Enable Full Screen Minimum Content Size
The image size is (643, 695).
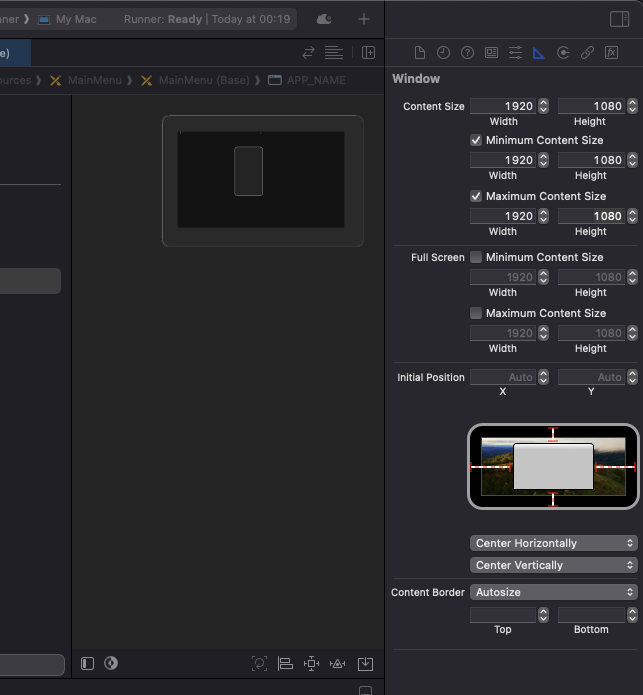(x=476, y=258)
